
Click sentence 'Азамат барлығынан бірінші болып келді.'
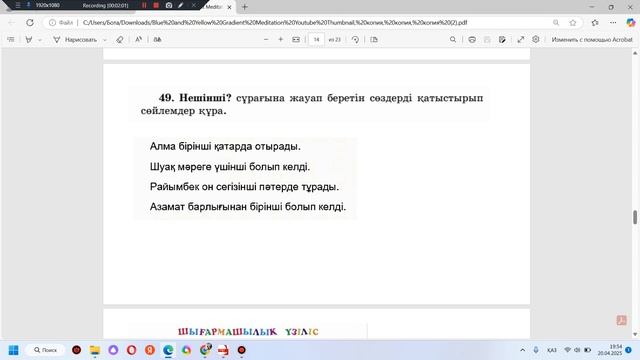(248, 207)
